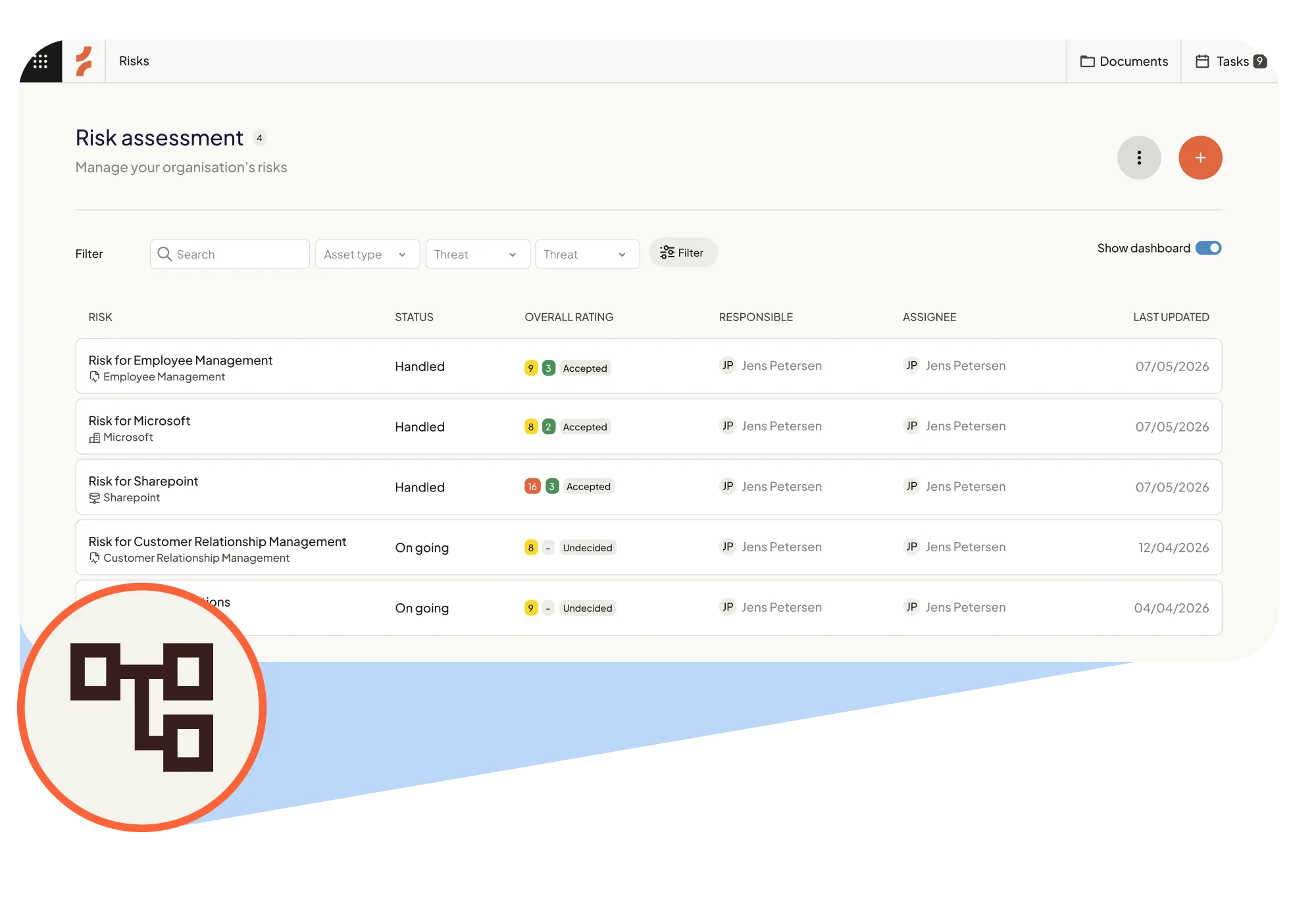1316x921 pixels.
Task: Click yellow rating 9 in Employee Management row
Action: (x=531, y=368)
